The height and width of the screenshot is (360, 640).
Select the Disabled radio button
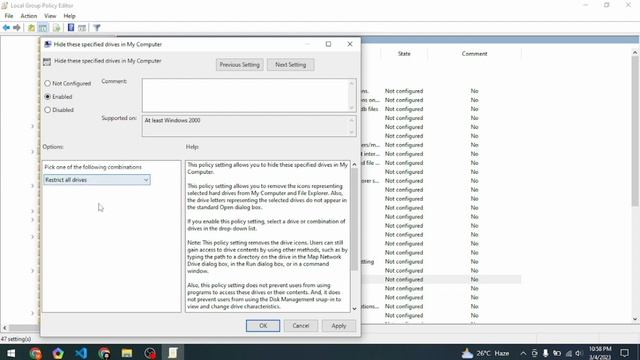click(x=48, y=110)
